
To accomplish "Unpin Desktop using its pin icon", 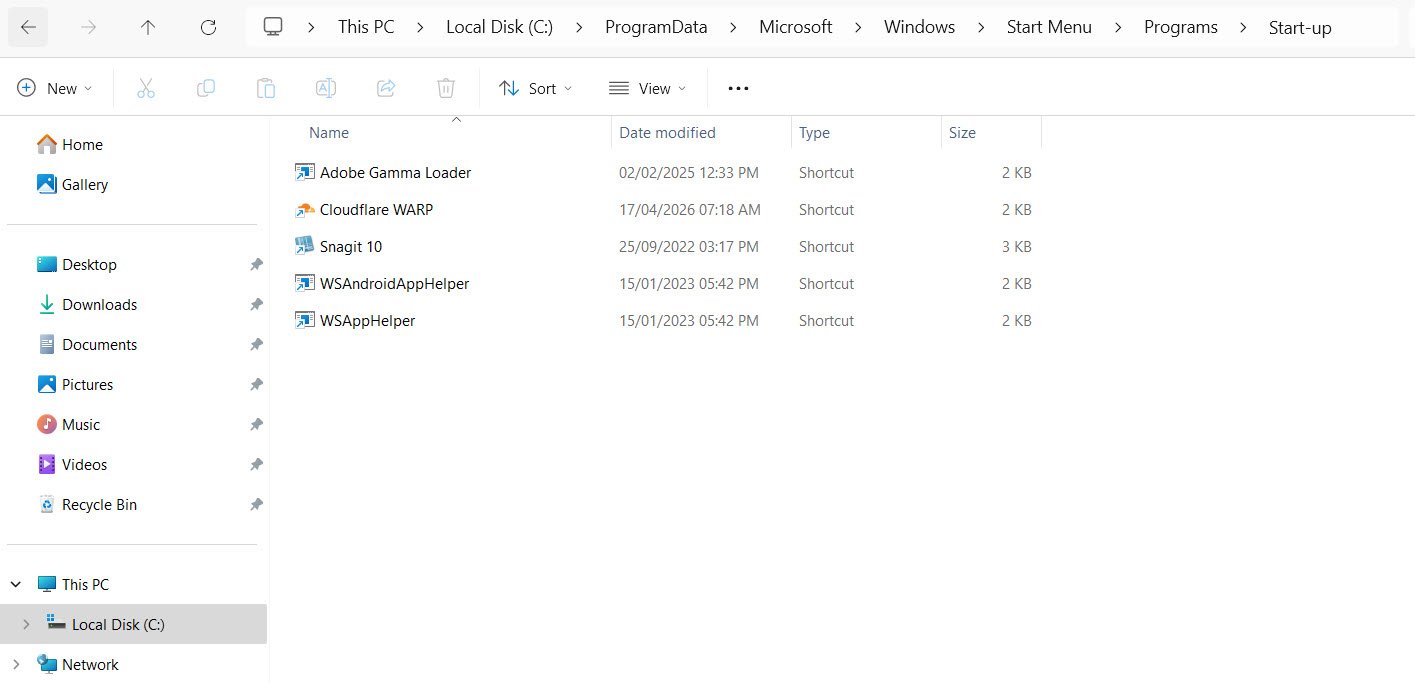I will coord(256,264).
